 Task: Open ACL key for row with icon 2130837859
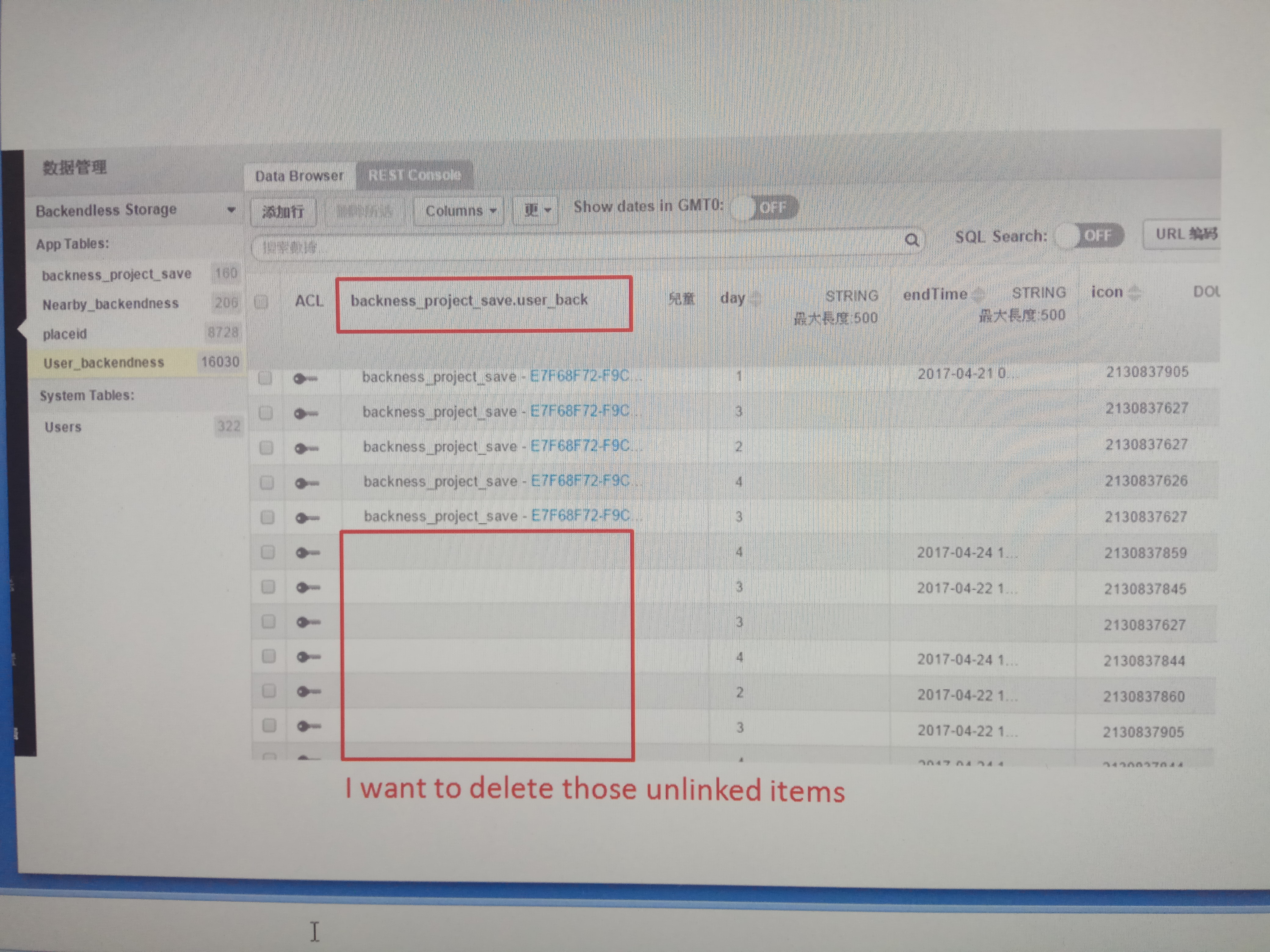[307, 553]
